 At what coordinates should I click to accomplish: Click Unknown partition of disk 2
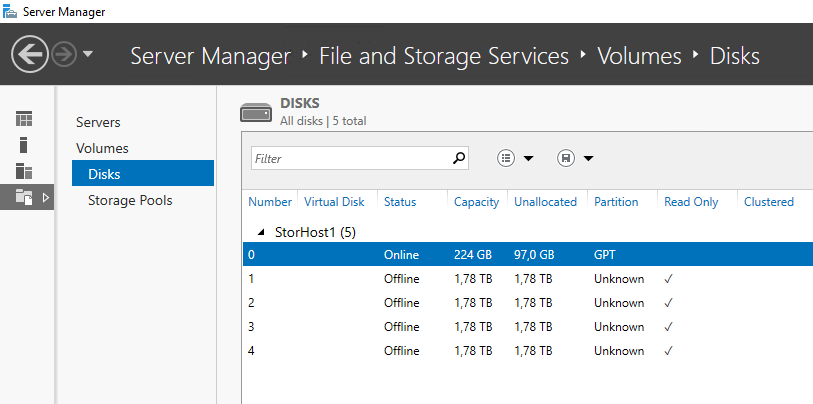[x=619, y=303]
